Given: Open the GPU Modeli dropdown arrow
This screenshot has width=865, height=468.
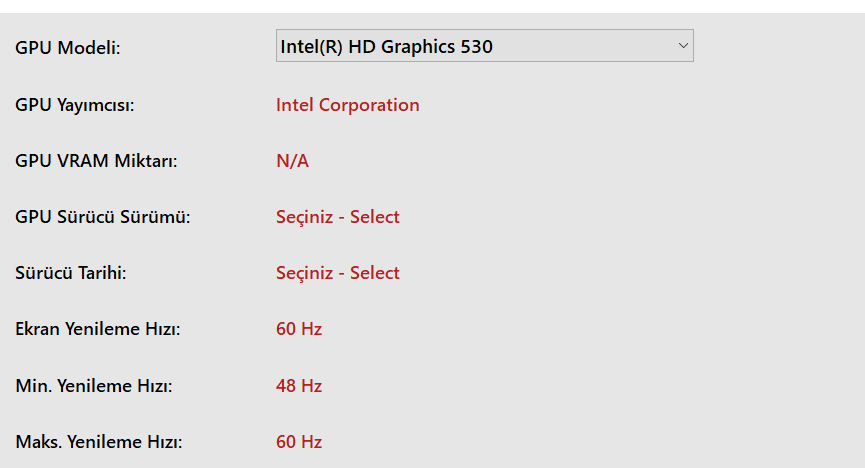Looking at the screenshot, I should click(x=683, y=45).
